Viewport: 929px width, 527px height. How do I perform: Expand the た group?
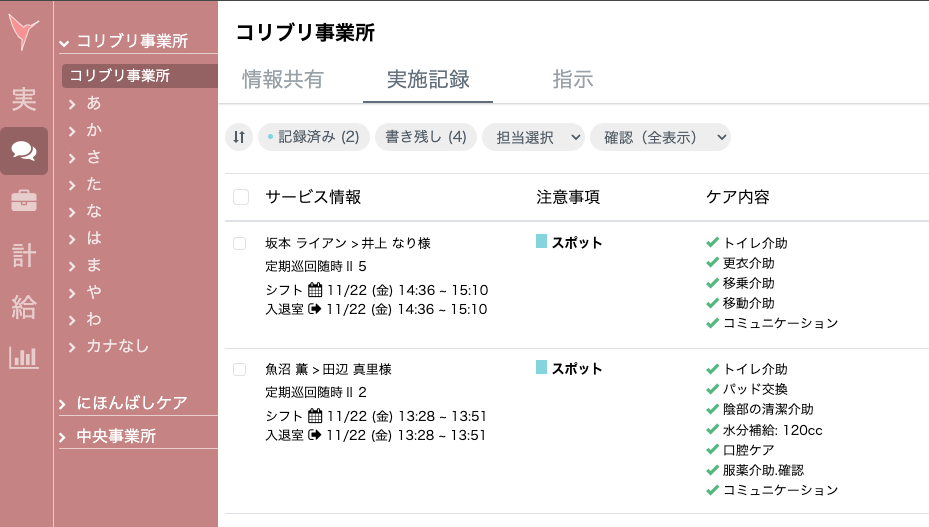pyautogui.click(x=72, y=185)
